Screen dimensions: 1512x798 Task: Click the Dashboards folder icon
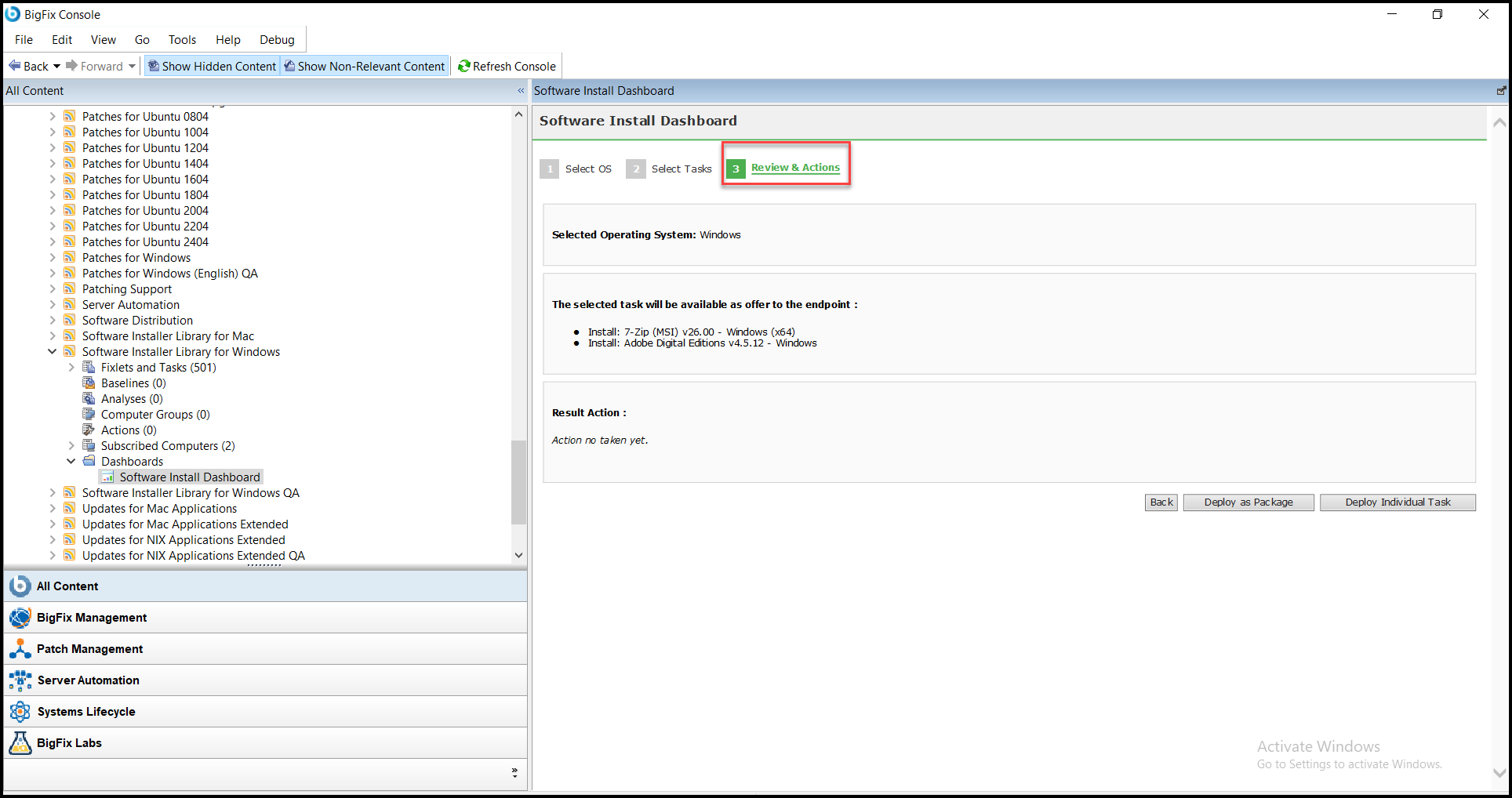89,461
